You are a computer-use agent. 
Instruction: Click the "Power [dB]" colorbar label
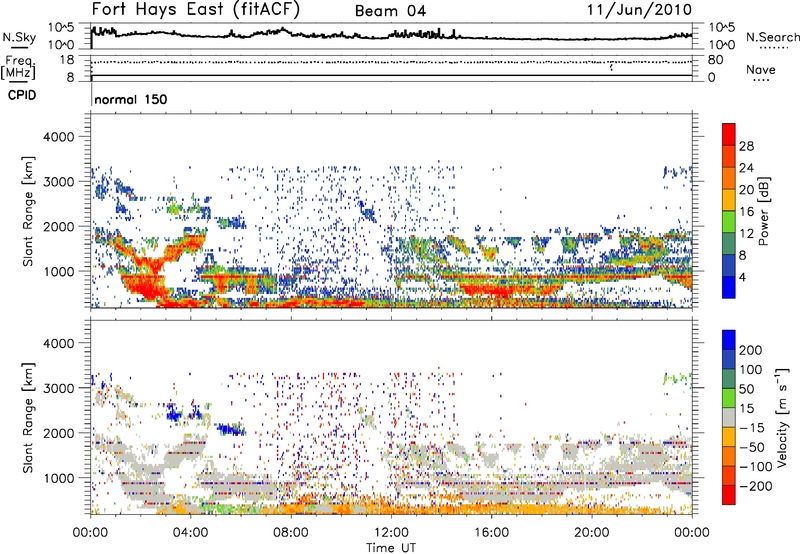click(763, 211)
